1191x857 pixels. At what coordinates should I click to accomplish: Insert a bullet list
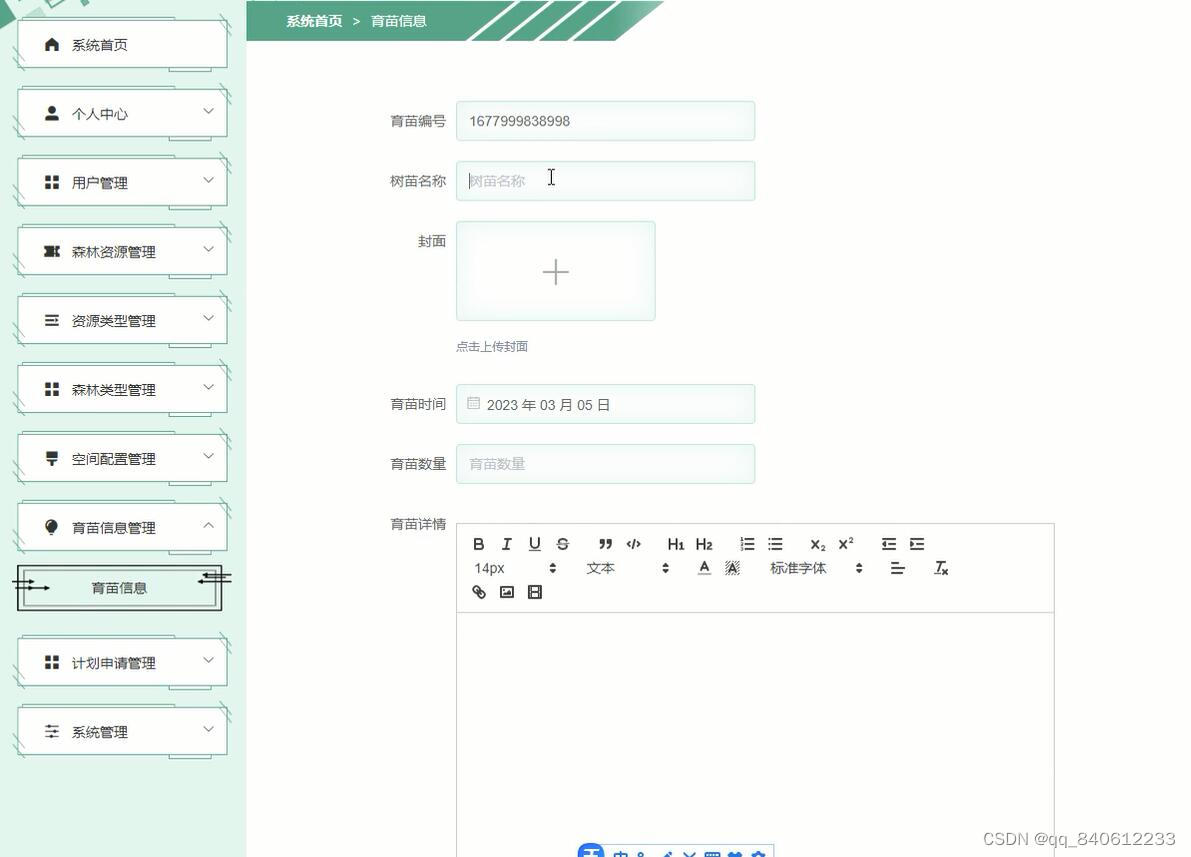(x=775, y=544)
